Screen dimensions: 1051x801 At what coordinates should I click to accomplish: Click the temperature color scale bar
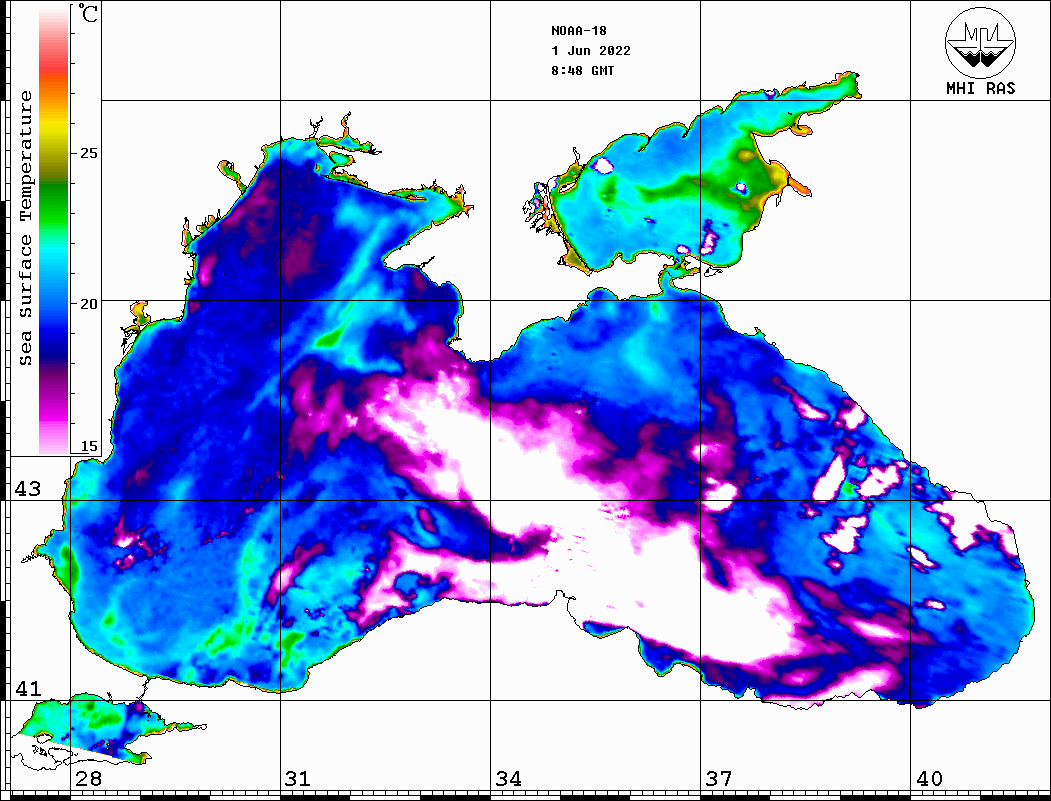coord(54,230)
